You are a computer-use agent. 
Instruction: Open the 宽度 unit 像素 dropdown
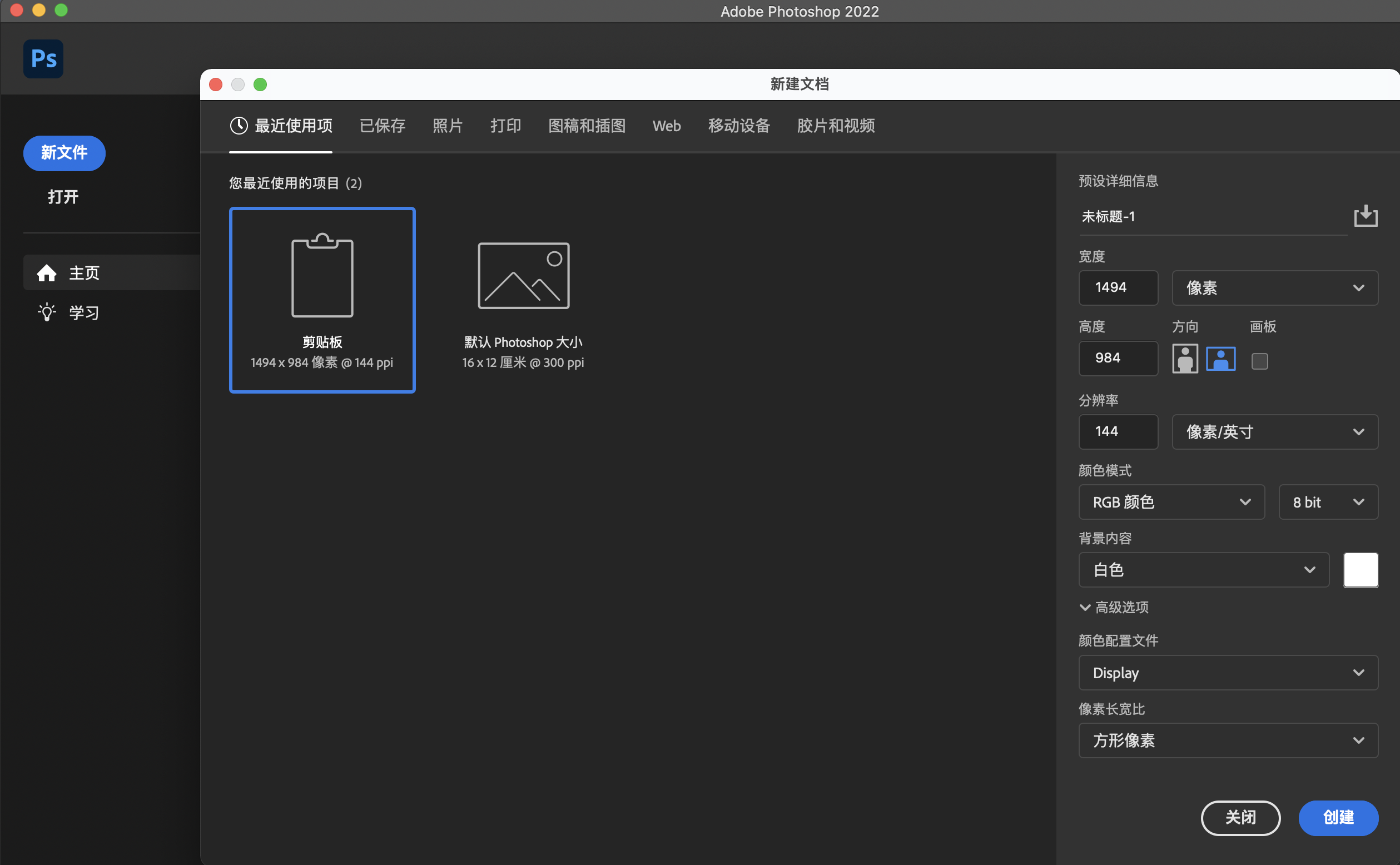(x=1275, y=288)
